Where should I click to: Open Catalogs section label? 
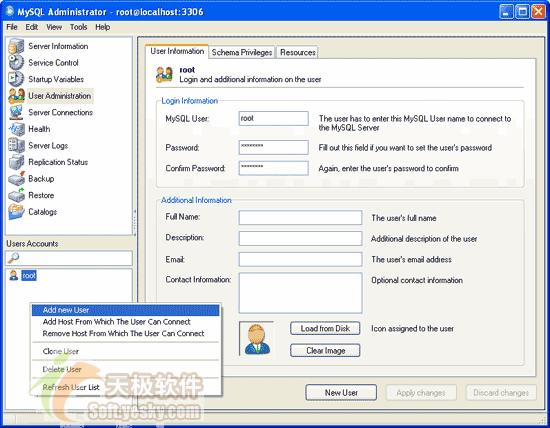coord(42,212)
